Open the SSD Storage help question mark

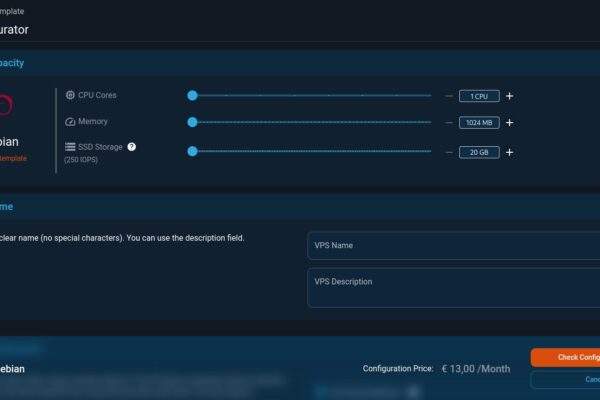click(x=132, y=147)
